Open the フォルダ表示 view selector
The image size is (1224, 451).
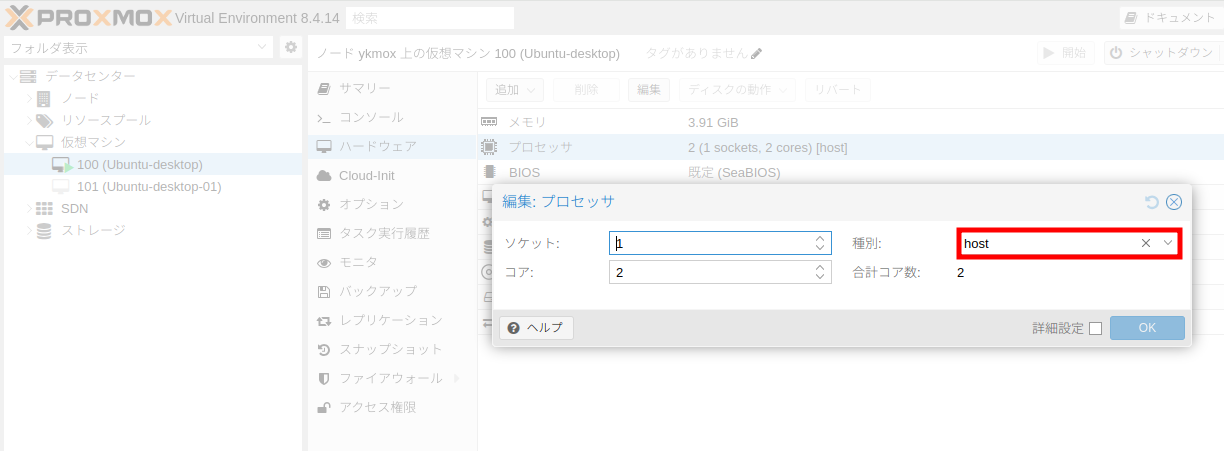point(137,47)
